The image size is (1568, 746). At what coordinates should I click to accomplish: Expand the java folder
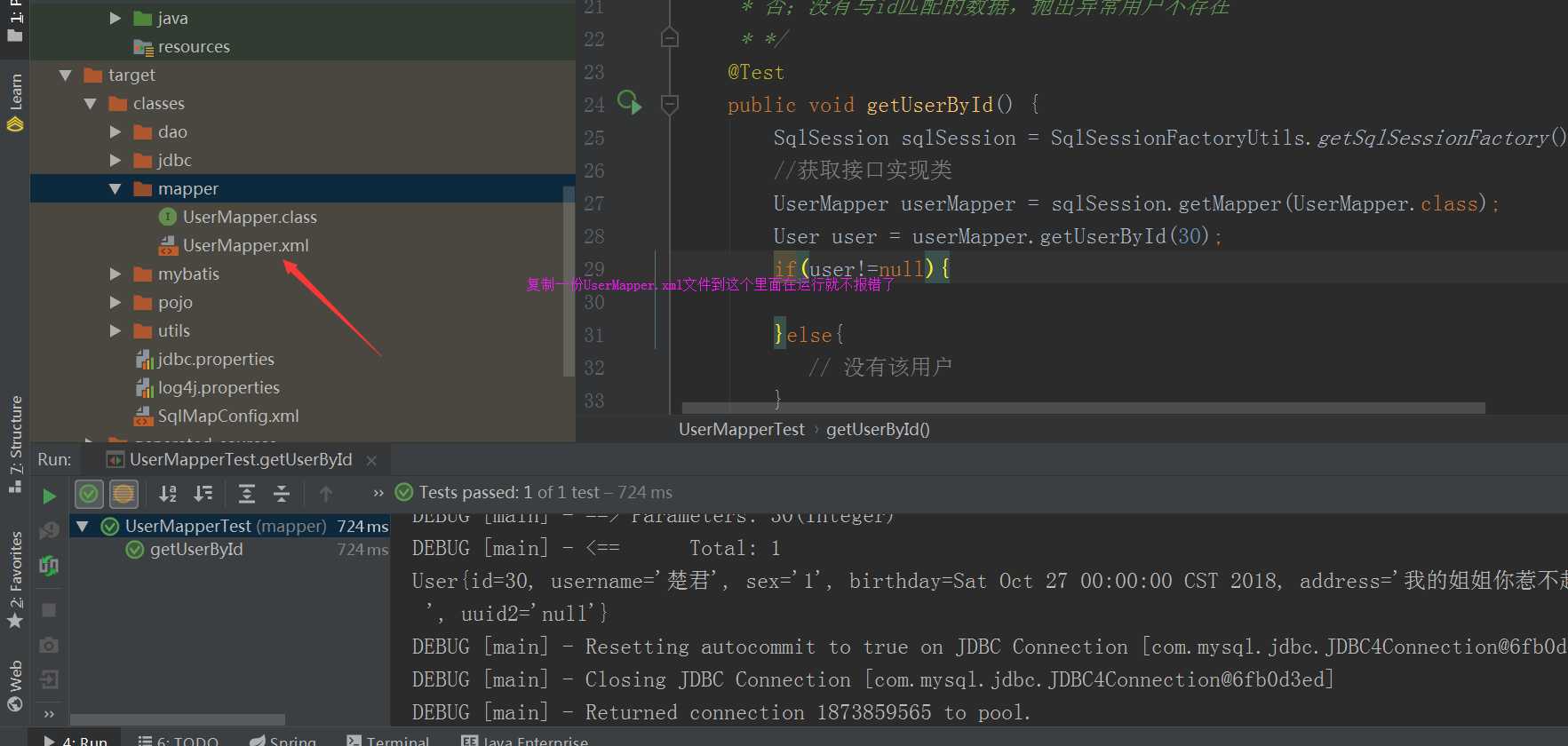tap(115, 18)
